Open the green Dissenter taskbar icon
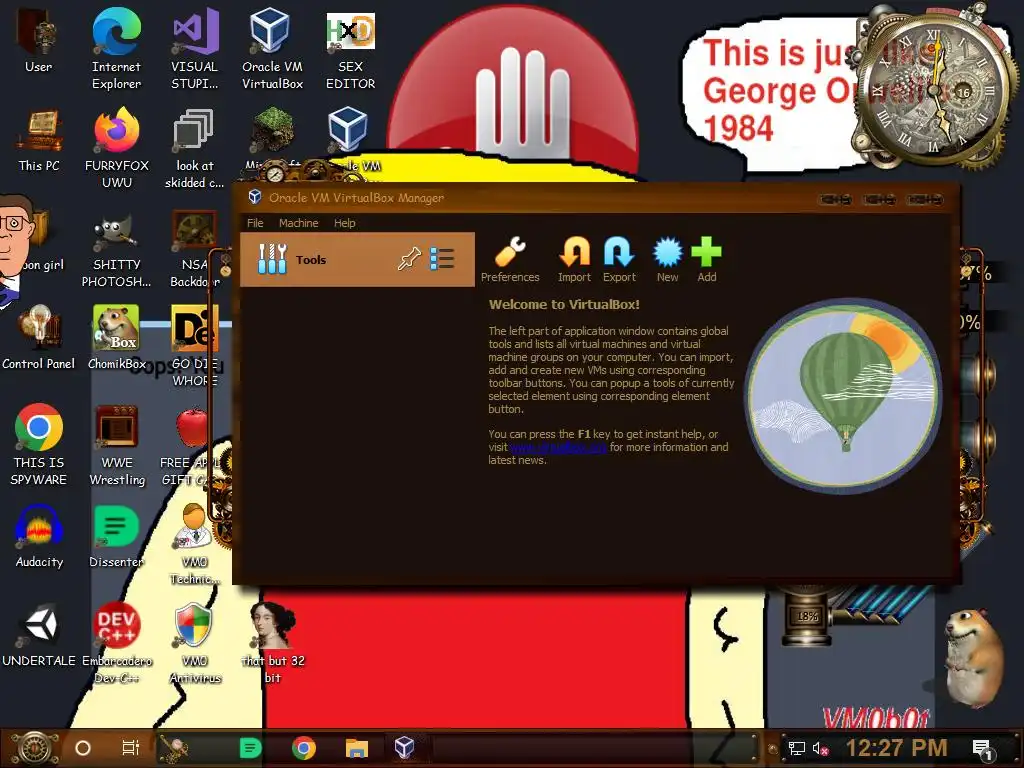The width and height of the screenshot is (1024, 768). coord(250,748)
